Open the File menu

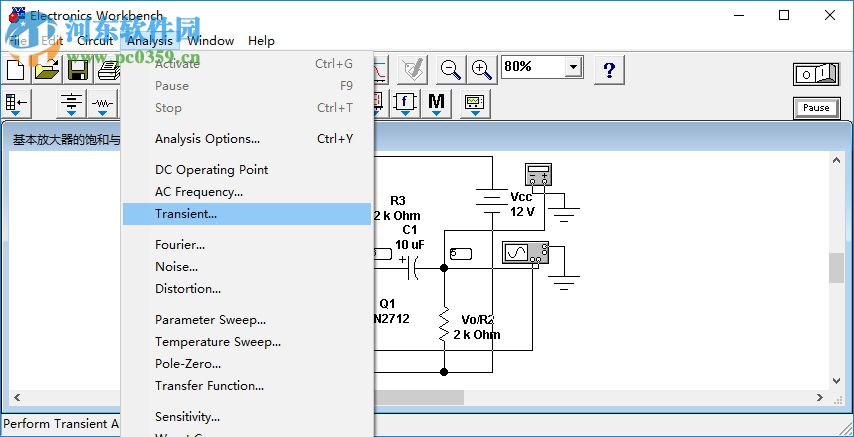click(x=18, y=41)
